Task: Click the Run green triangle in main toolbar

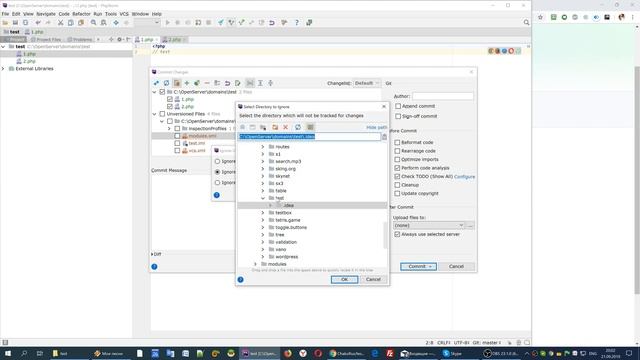Action: pyautogui.click(x=167, y=23)
